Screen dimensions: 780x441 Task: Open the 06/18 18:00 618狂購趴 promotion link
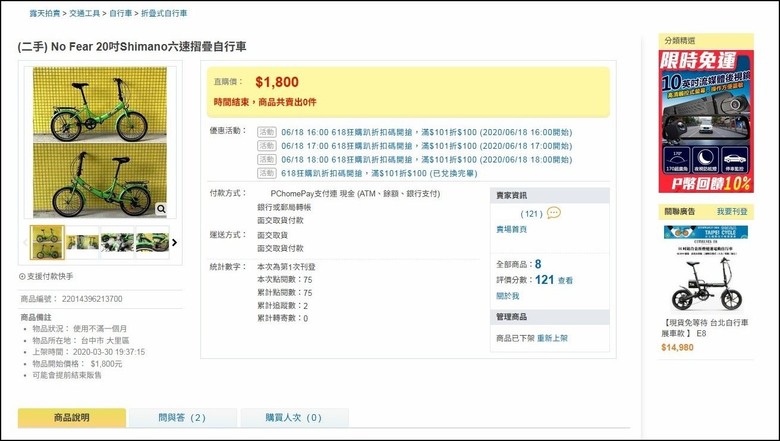pos(426,160)
